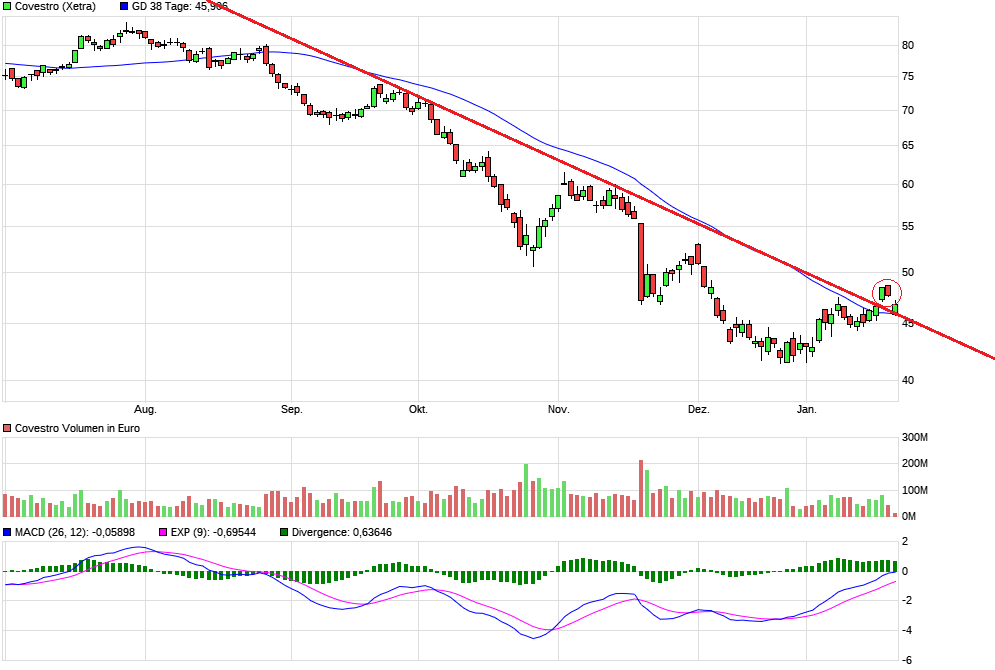The image size is (995, 670).
Task: Click the -2 MACD axis label
Action: pyautogui.click(x=906, y=600)
